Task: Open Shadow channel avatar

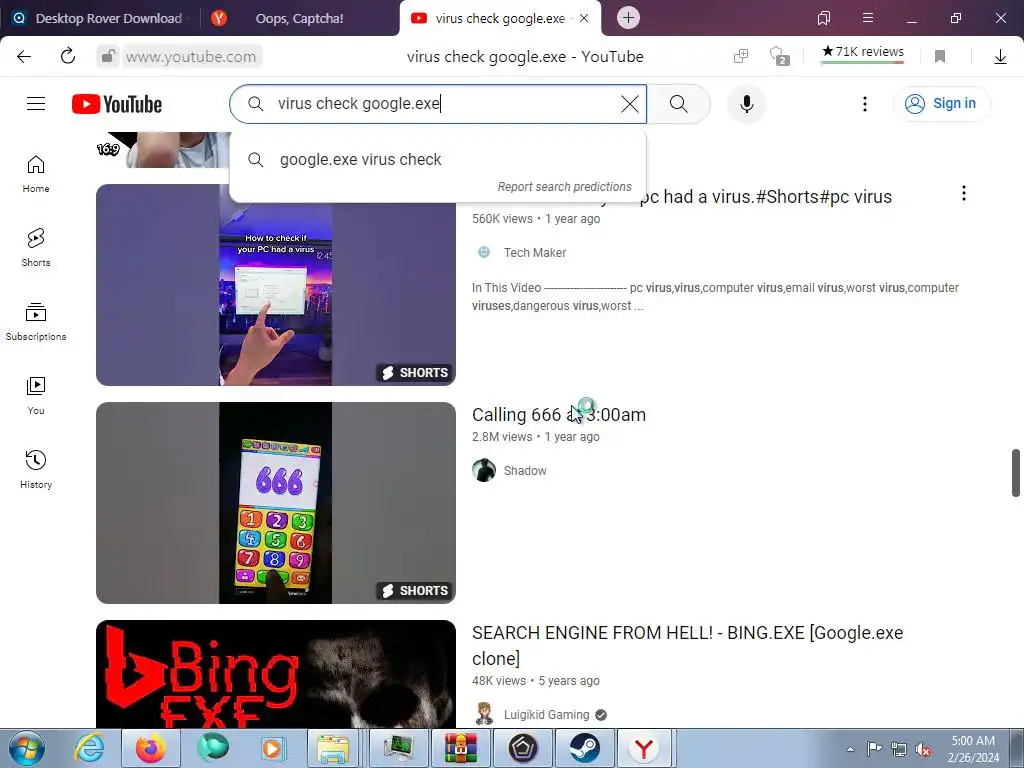Action: pos(484,470)
